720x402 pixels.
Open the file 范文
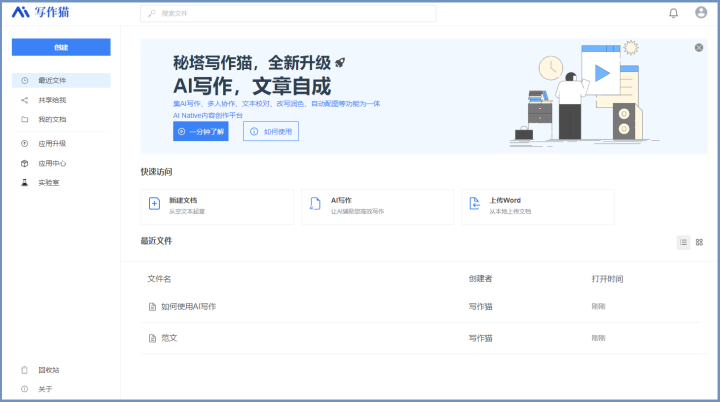[169, 338]
